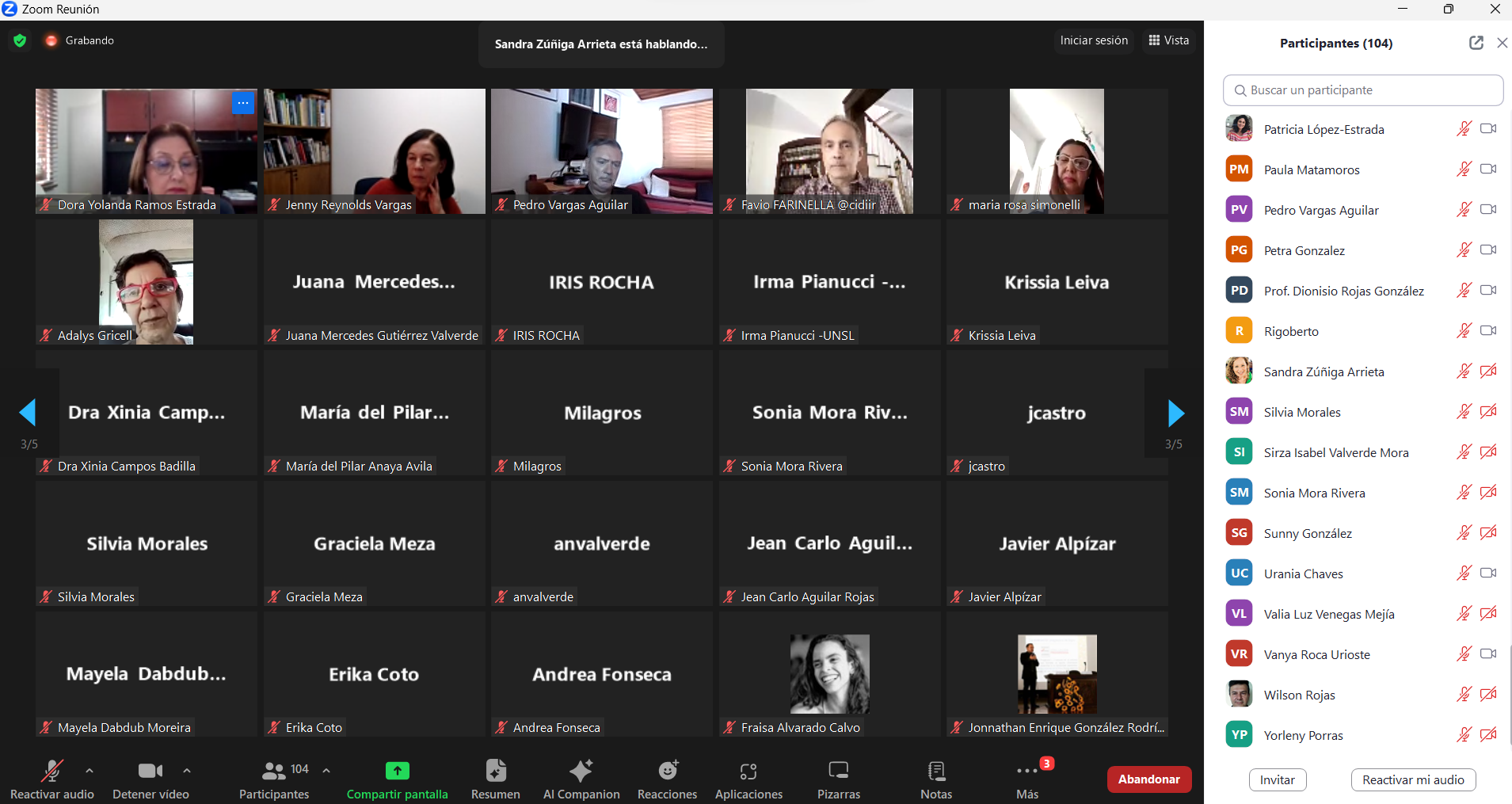This screenshot has height=804, width=1512.
Task: Open the Notas icon
Action: 936,771
